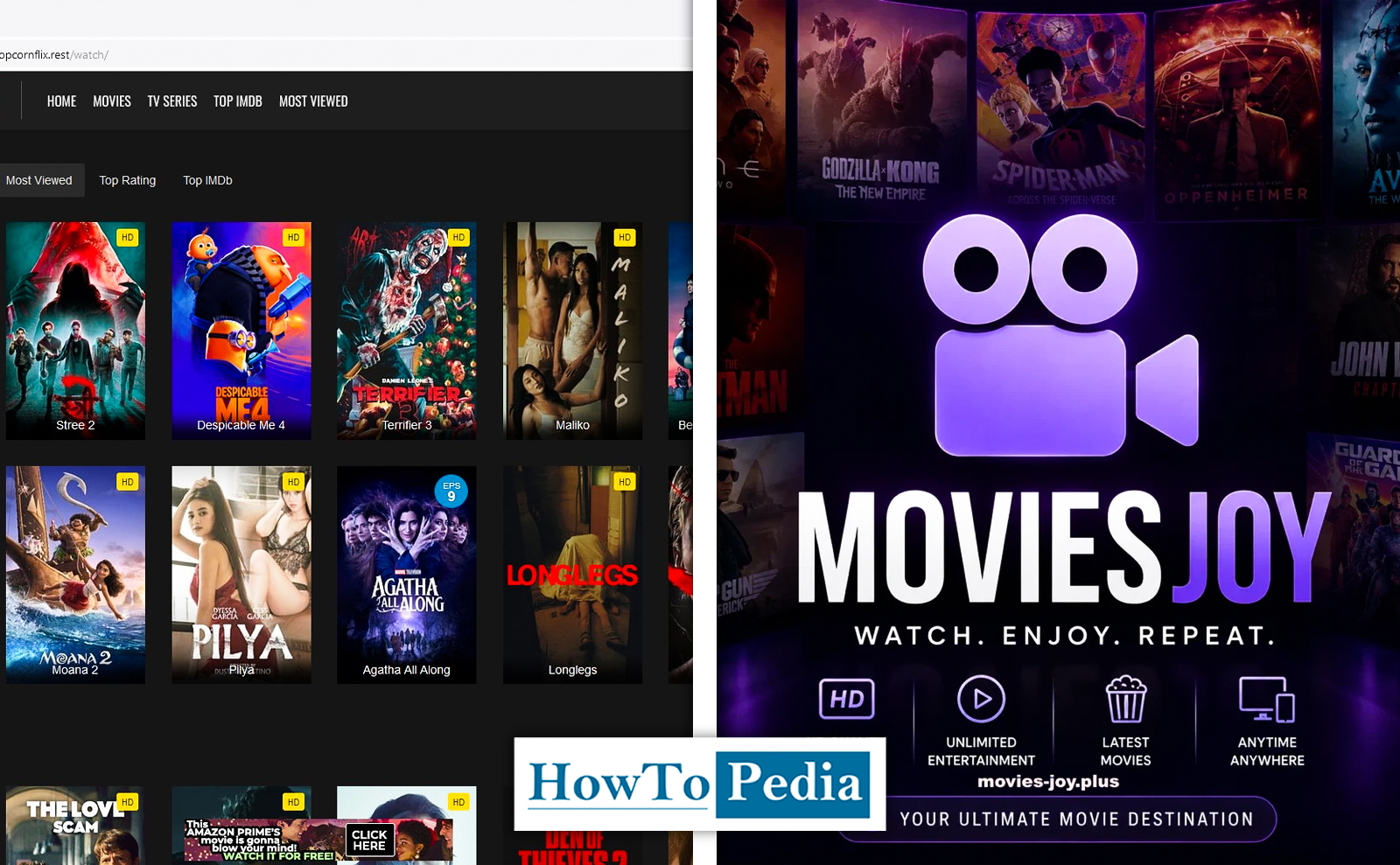Screen dimensions: 1400x865
Task: Open The Love Scam poster
Action: pos(75,826)
